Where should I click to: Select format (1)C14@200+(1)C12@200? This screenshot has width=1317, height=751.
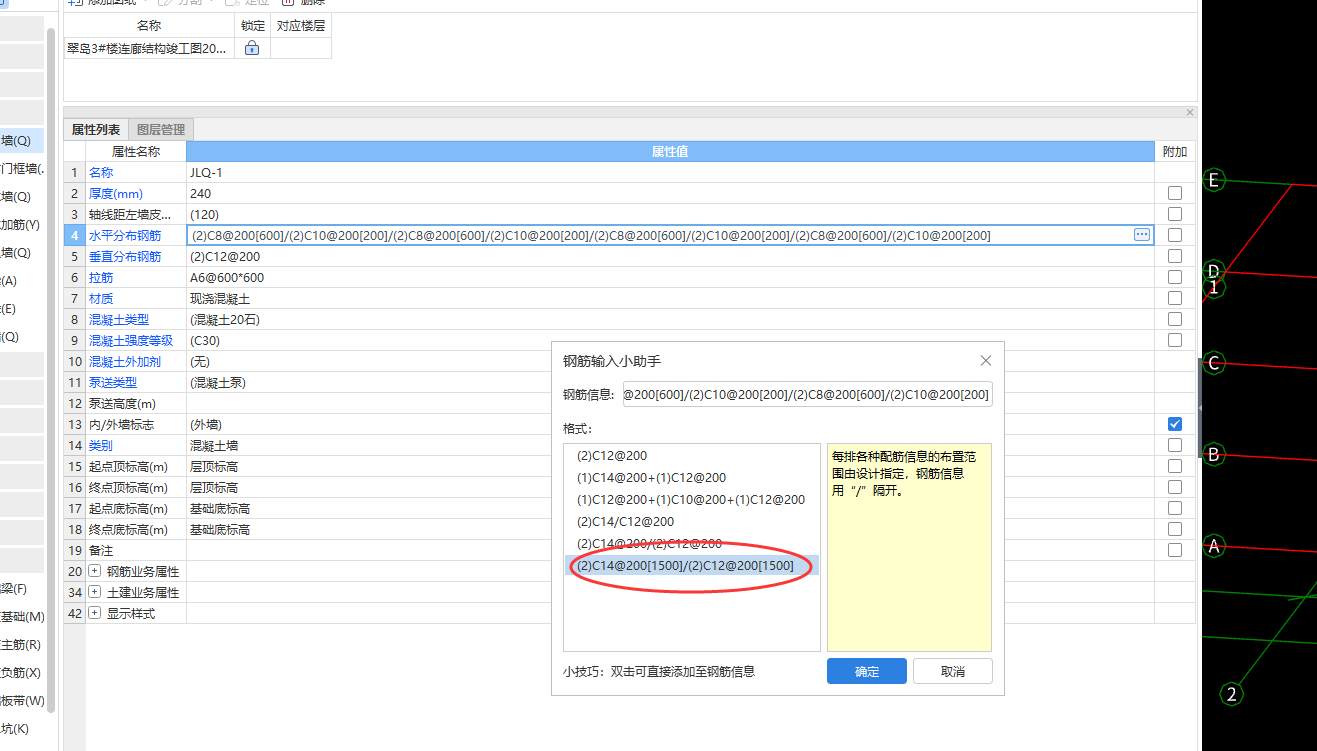coord(691,478)
